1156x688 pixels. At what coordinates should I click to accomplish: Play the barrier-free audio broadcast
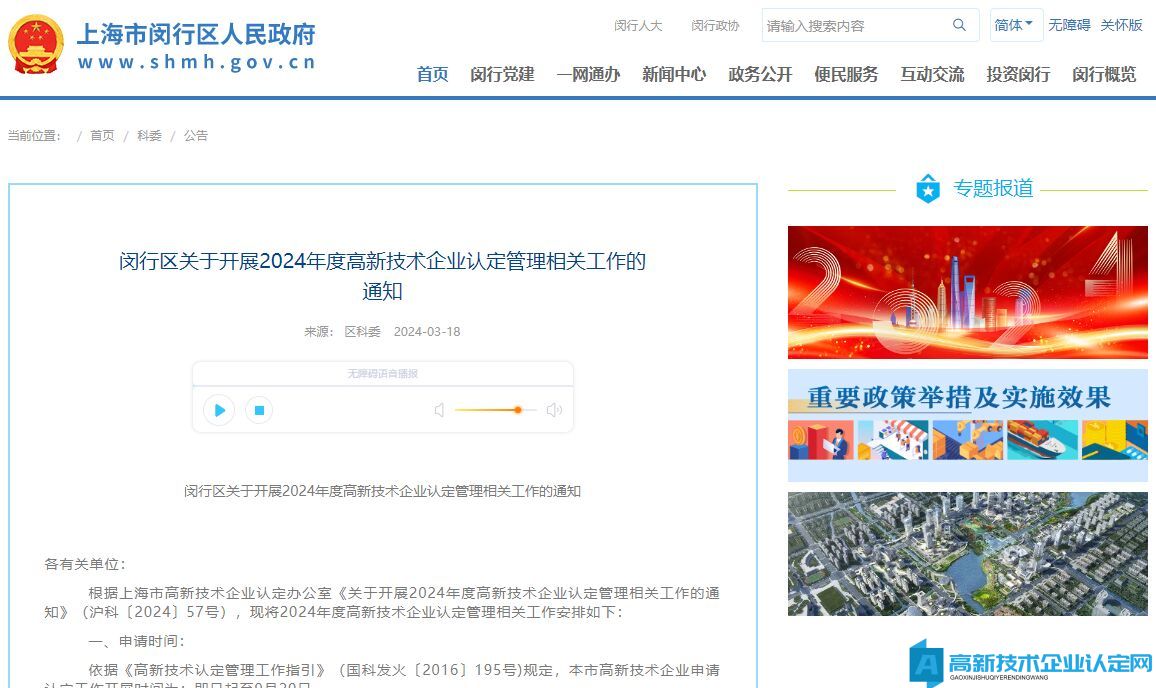(219, 410)
